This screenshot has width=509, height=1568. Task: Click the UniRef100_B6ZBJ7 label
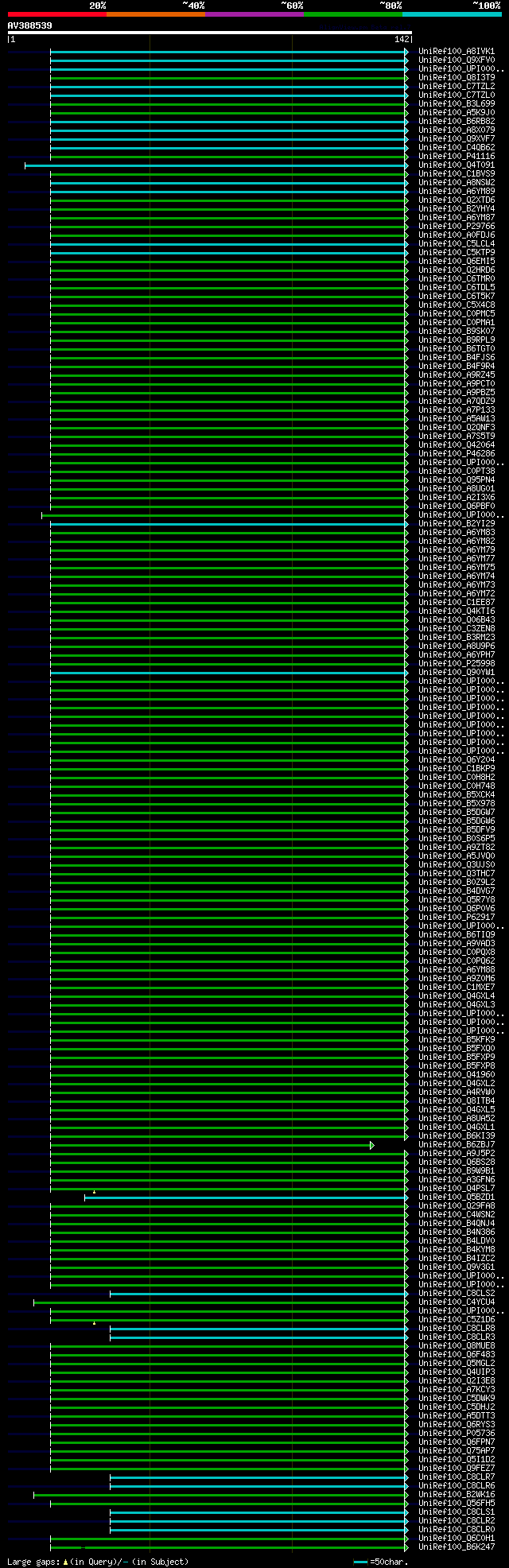coord(457,1144)
